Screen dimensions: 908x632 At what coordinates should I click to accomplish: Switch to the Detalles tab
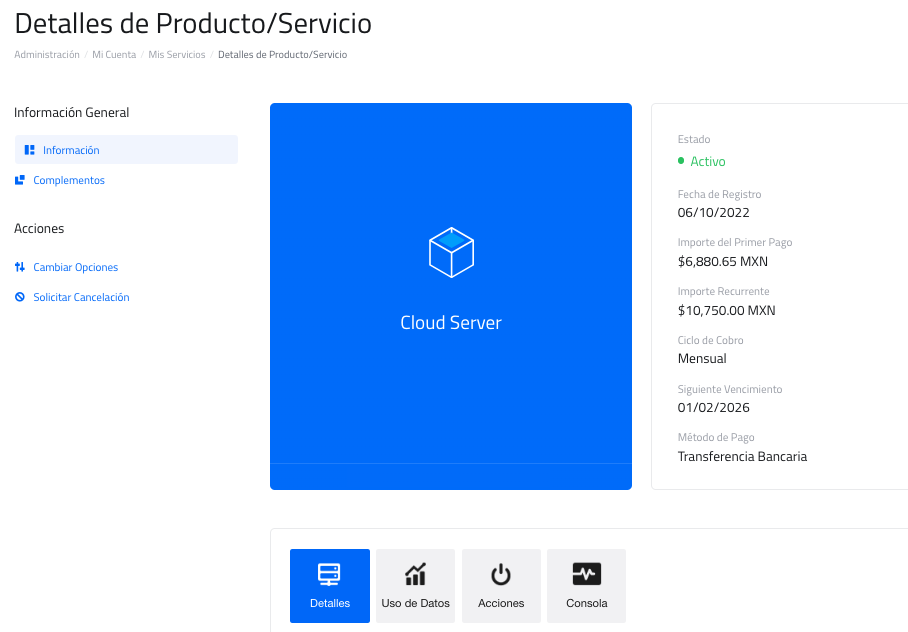[330, 586]
